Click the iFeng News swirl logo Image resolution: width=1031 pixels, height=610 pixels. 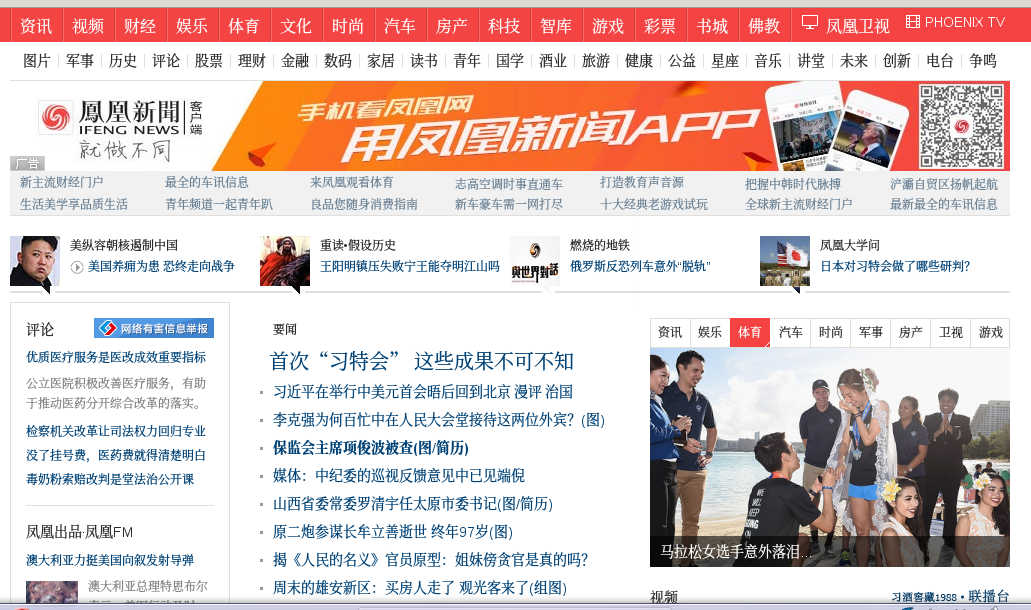coord(56,117)
